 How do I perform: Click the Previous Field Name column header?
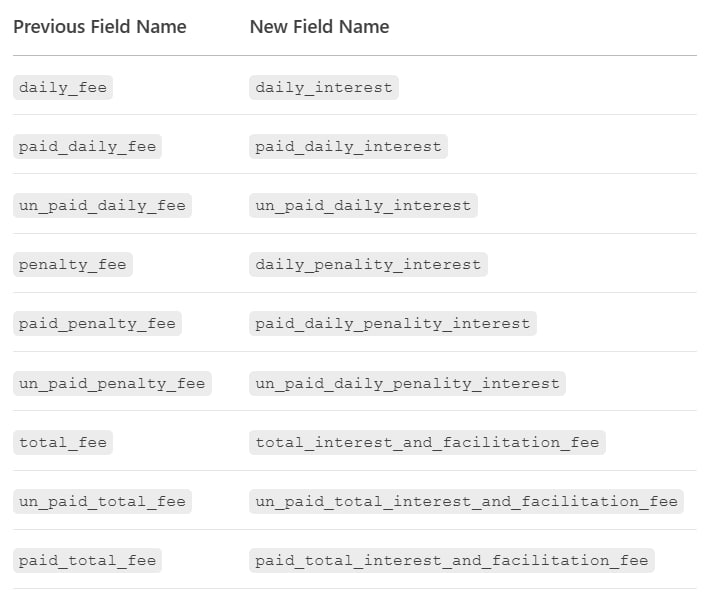coord(100,27)
